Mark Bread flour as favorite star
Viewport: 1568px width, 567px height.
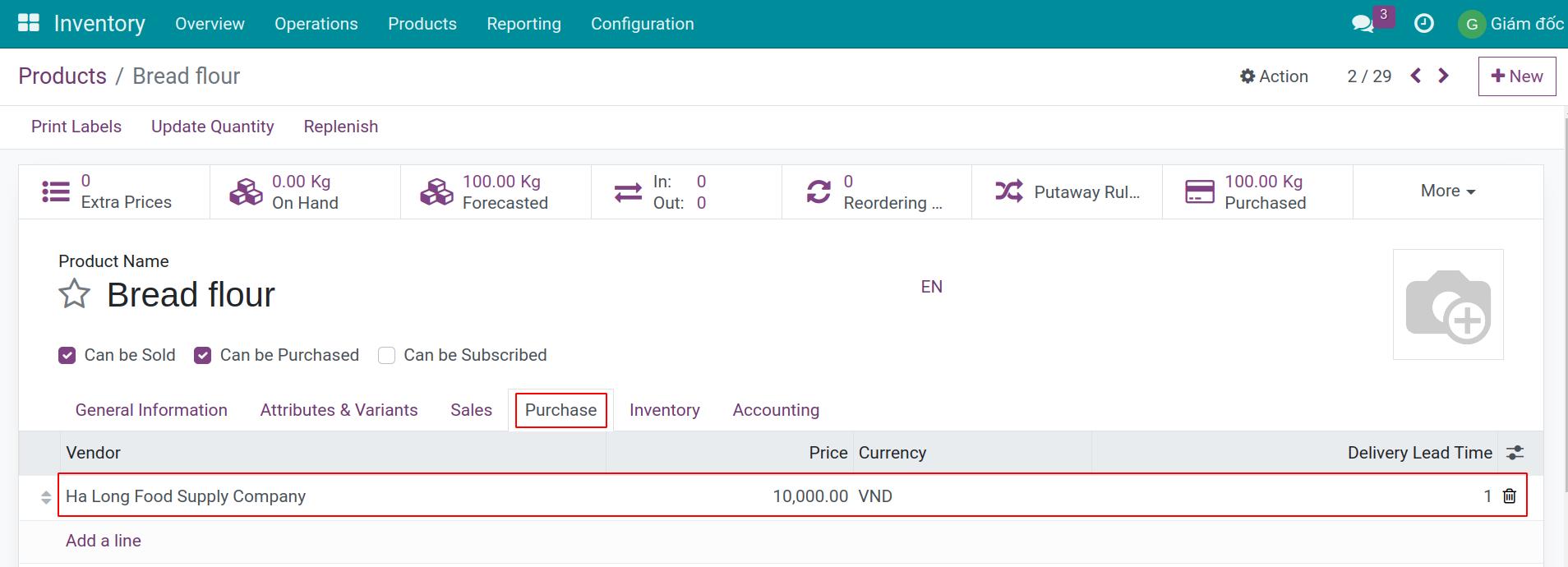pyautogui.click(x=74, y=294)
